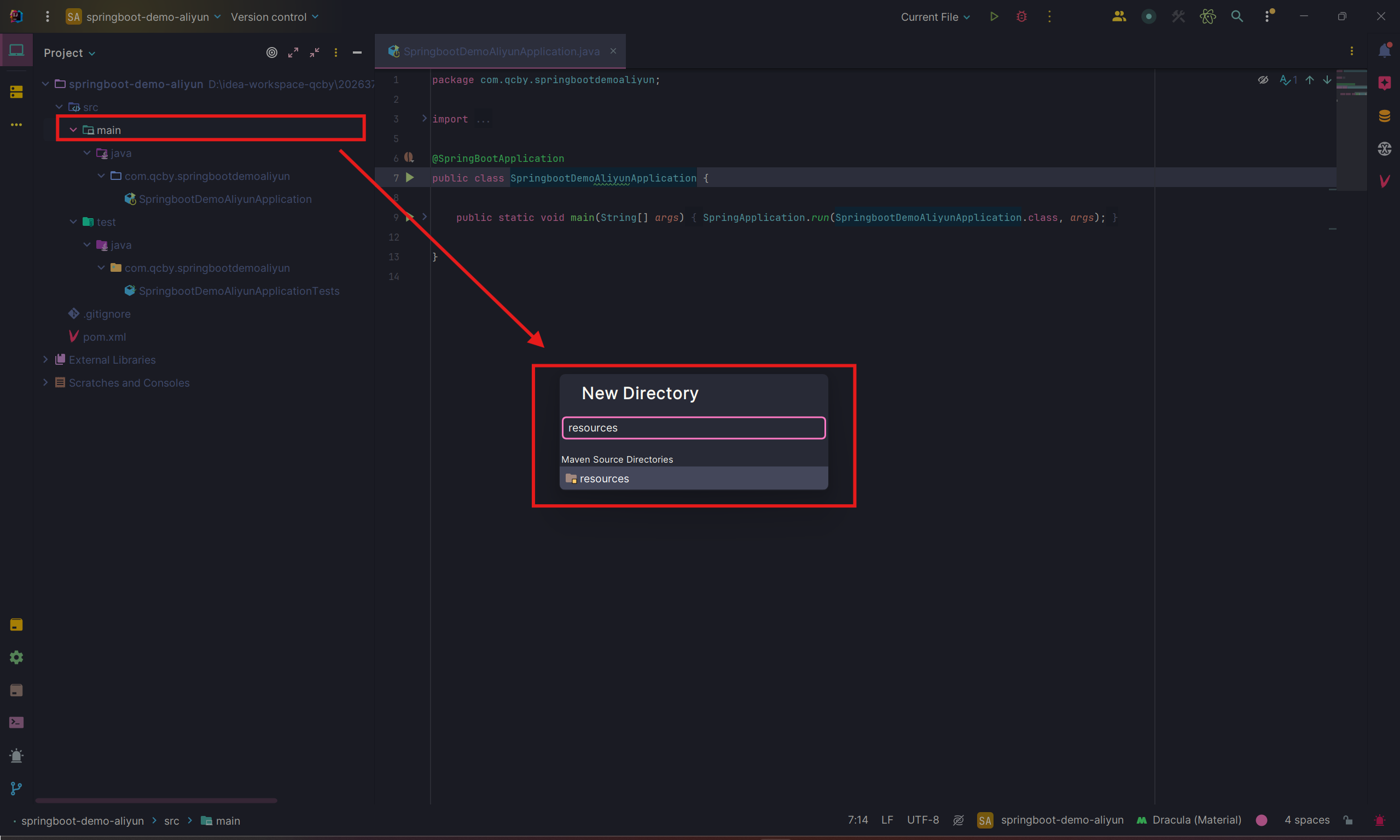Toggle read-only lock in status bar
Image resolution: width=1400 pixels, height=840 pixels.
click(x=1348, y=820)
